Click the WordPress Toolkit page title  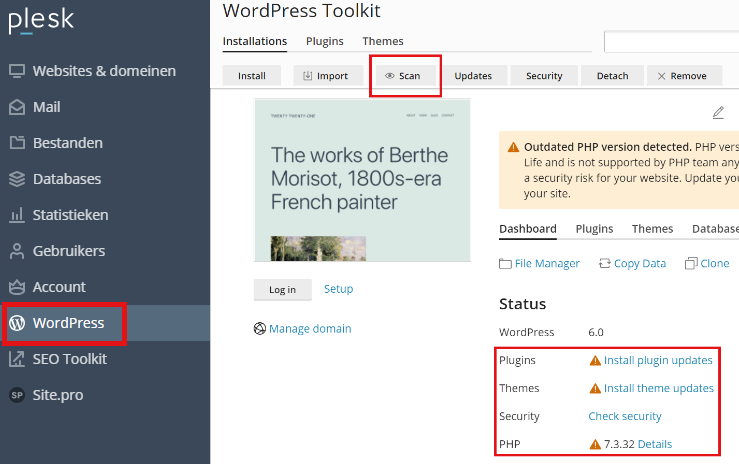[x=302, y=11]
